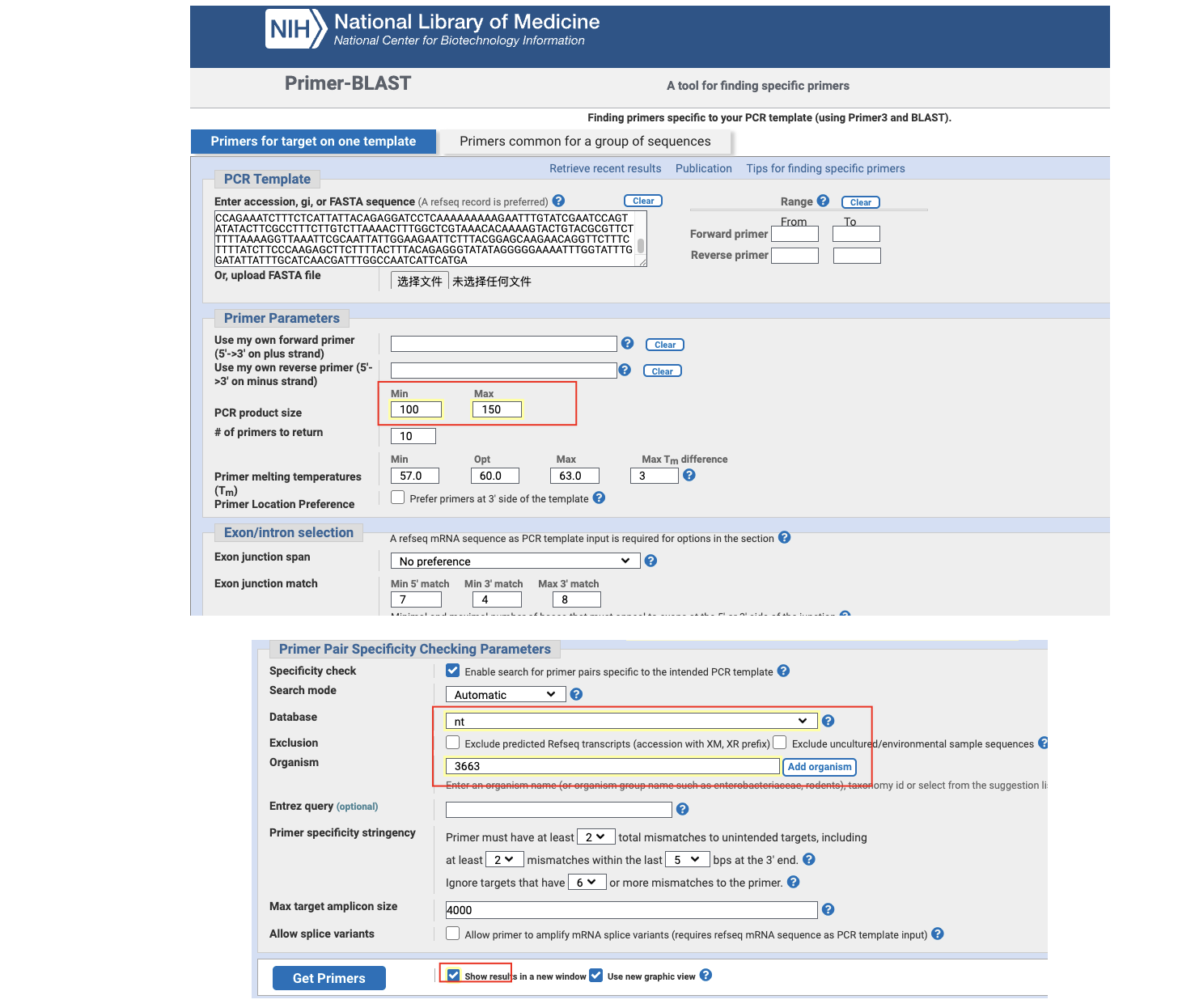Clear the primer Range fields
The image size is (1178, 1008).
pyautogui.click(x=860, y=202)
